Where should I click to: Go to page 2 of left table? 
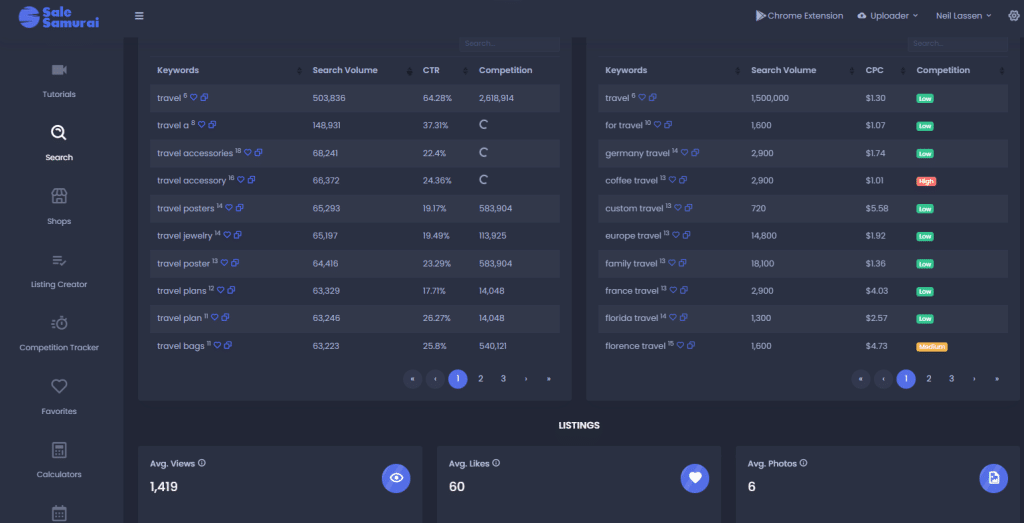481,379
